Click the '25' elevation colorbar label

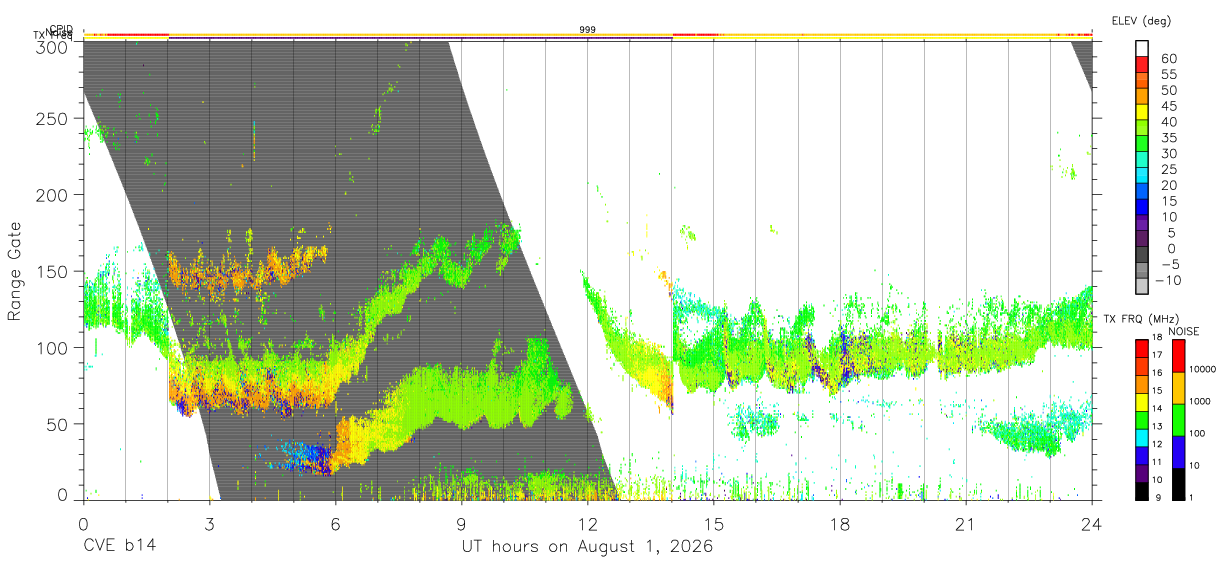click(1168, 170)
